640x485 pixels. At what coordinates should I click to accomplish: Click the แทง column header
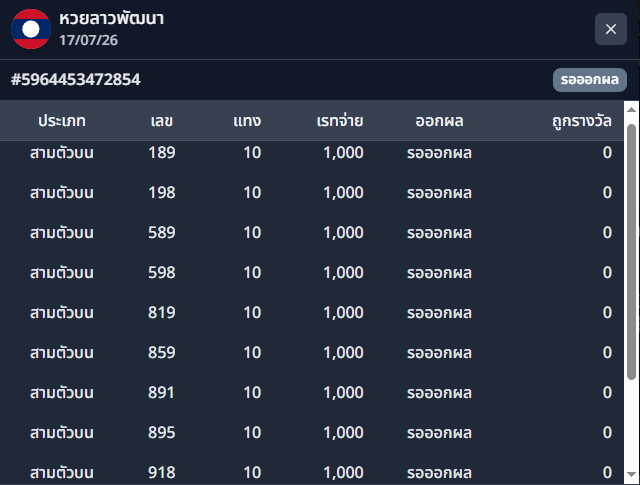tap(247, 121)
